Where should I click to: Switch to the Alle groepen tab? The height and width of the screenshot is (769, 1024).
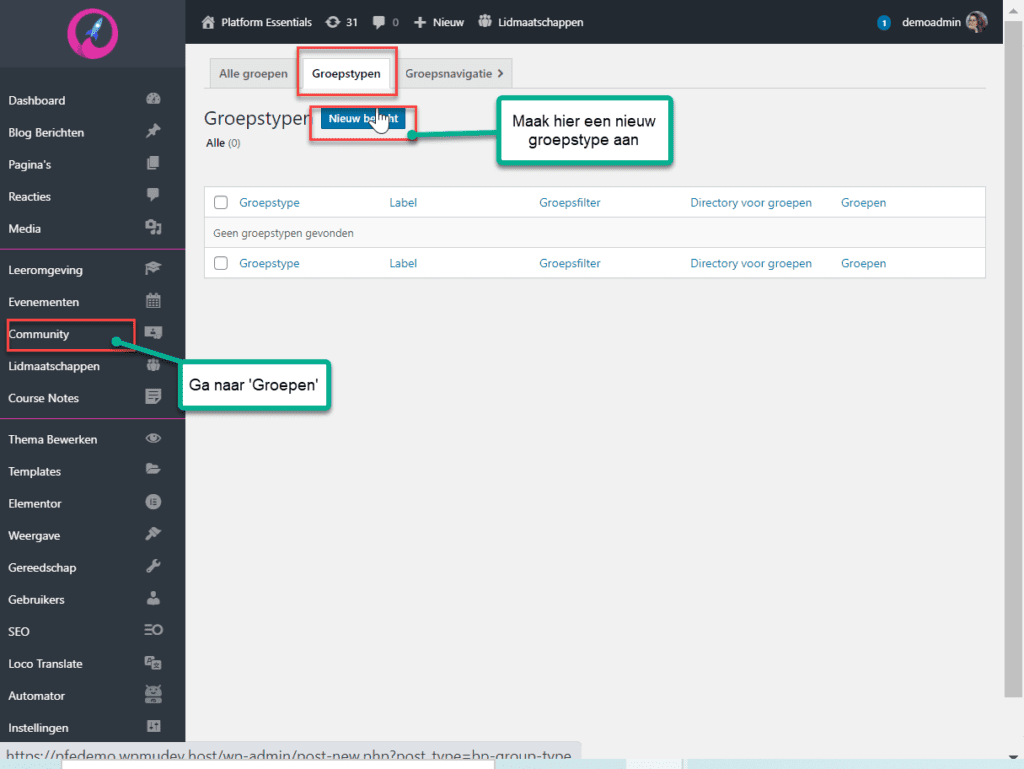253,74
